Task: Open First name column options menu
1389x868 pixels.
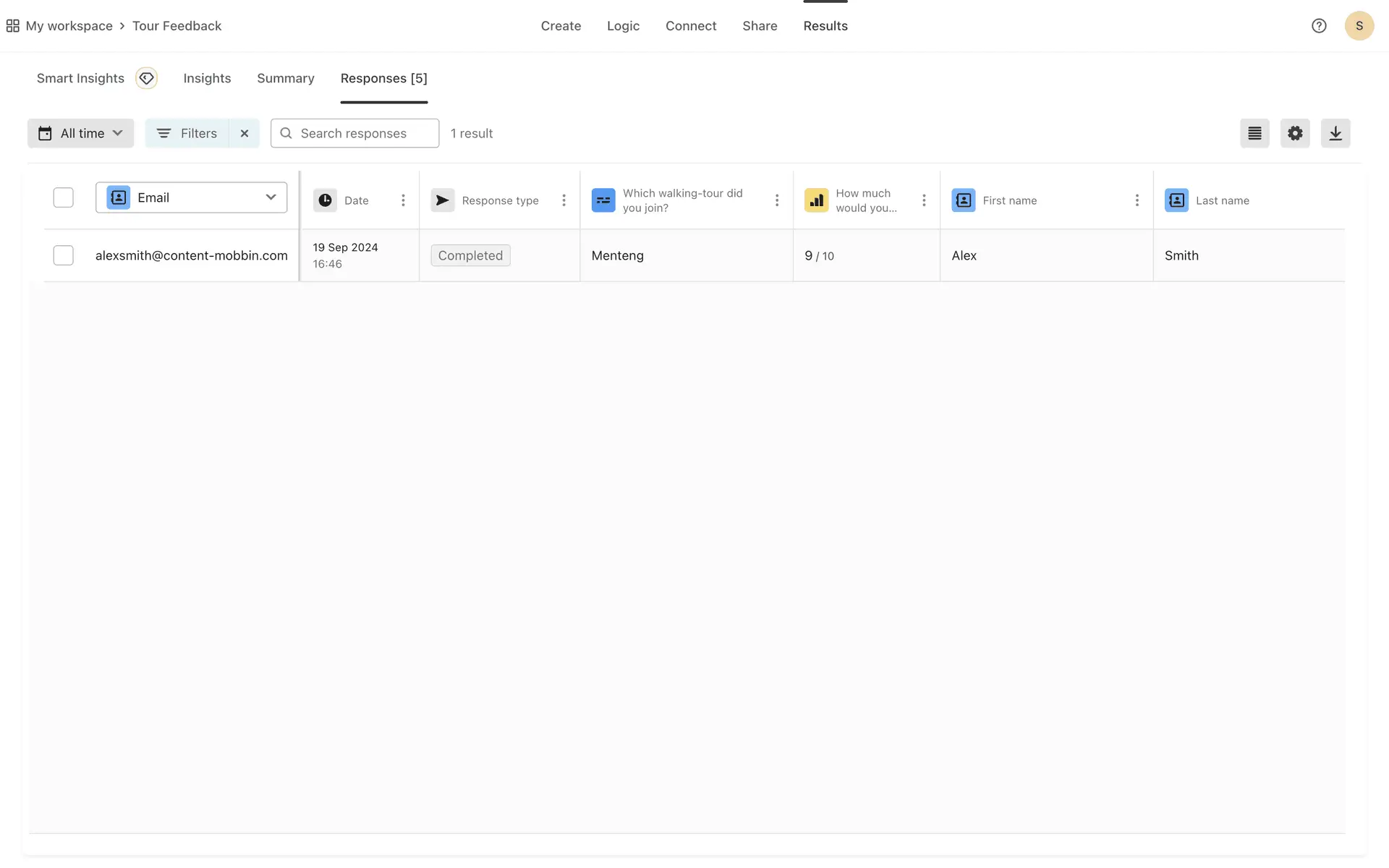Action: [x=1136, y=200]
